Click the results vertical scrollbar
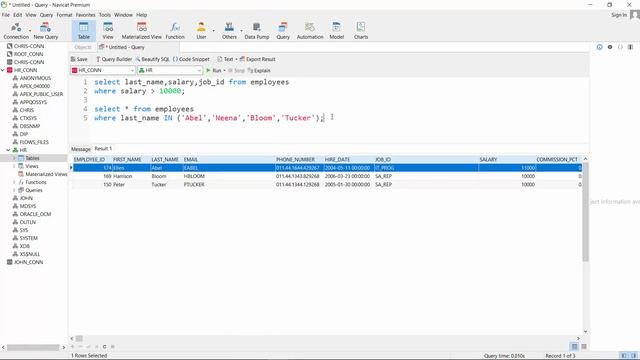Screen dimensions: 640x360 pyautogui.click(x=585, y=212)
